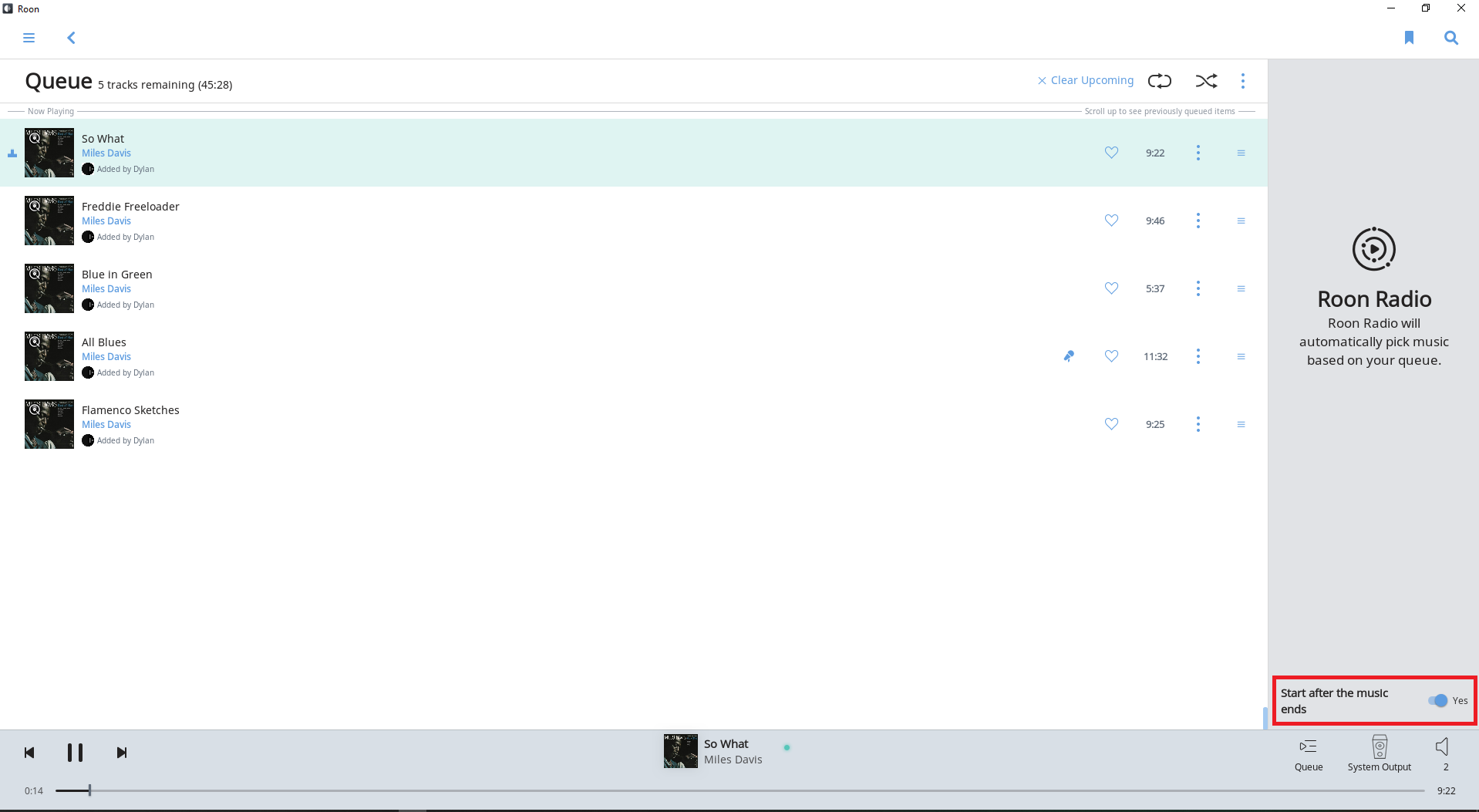Click reorder handle on All Blues row
Viewport: 1479px width, 812px height.
[x=1241, y=356]
